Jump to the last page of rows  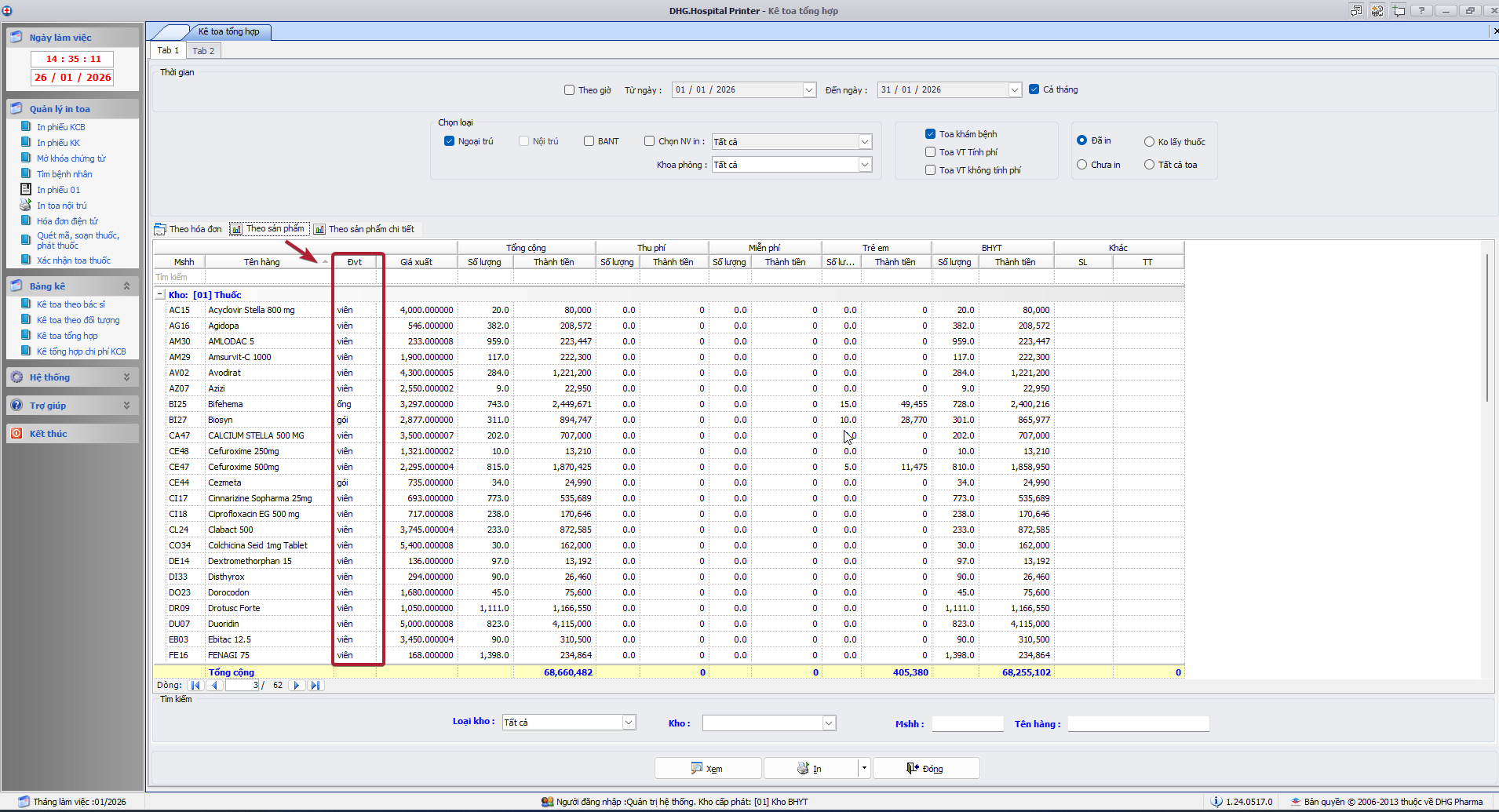click(315, 686)
